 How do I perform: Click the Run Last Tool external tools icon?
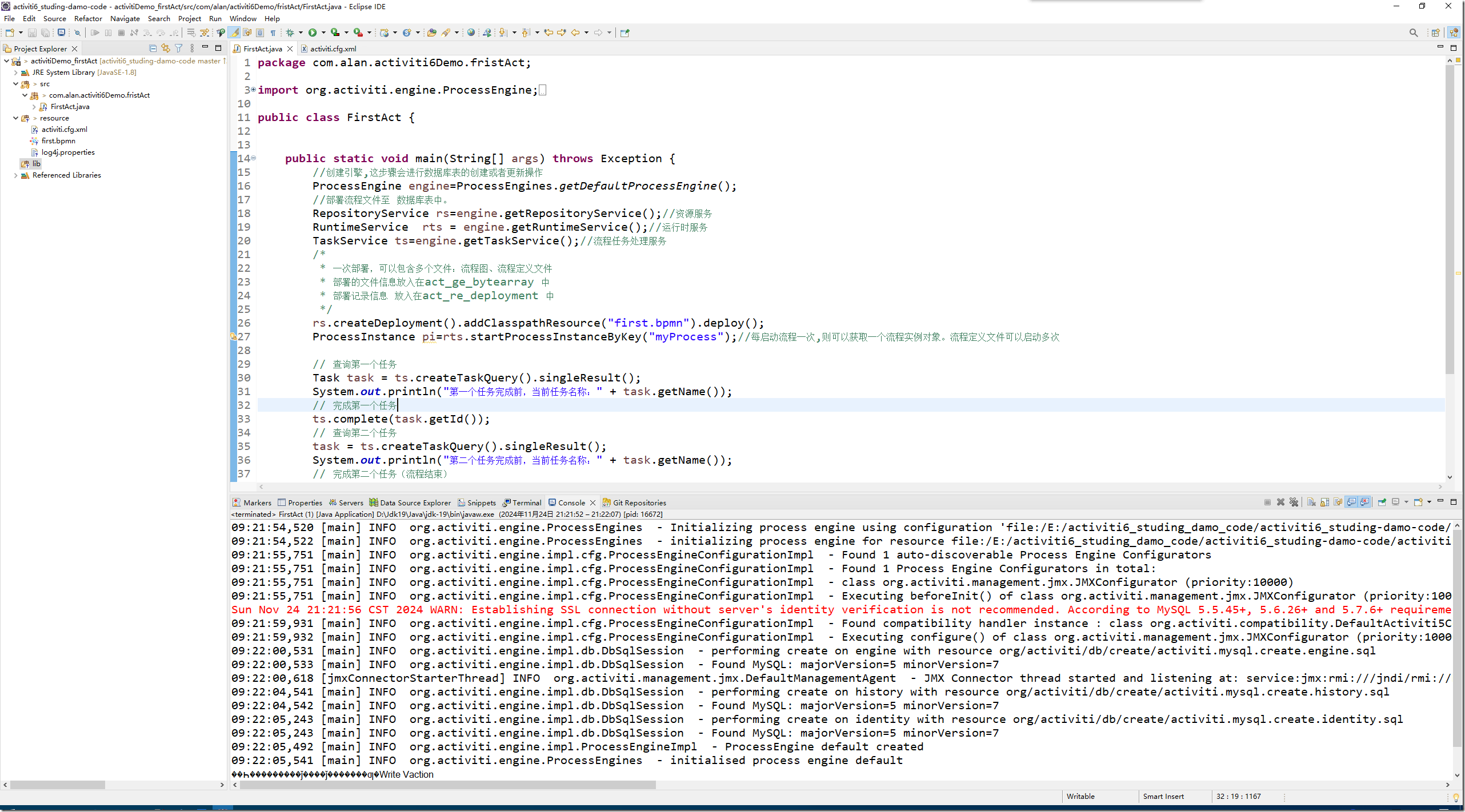[x=358, y=33]
